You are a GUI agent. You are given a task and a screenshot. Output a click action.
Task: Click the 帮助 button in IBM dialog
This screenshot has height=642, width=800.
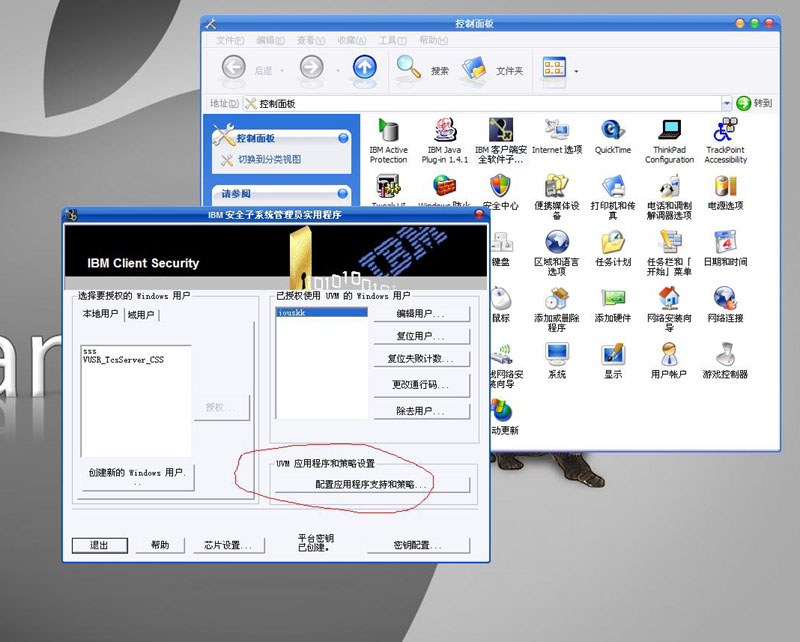point(160,545)
